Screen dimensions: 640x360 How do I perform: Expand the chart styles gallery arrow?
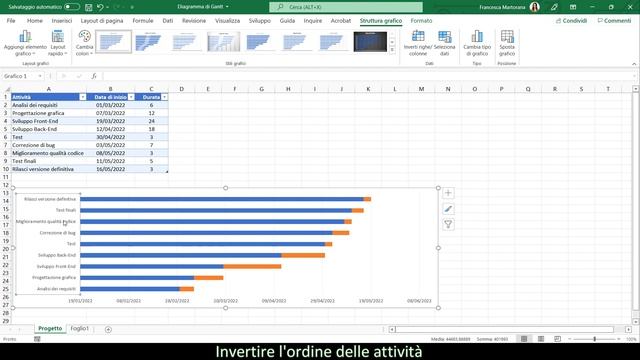392,50
